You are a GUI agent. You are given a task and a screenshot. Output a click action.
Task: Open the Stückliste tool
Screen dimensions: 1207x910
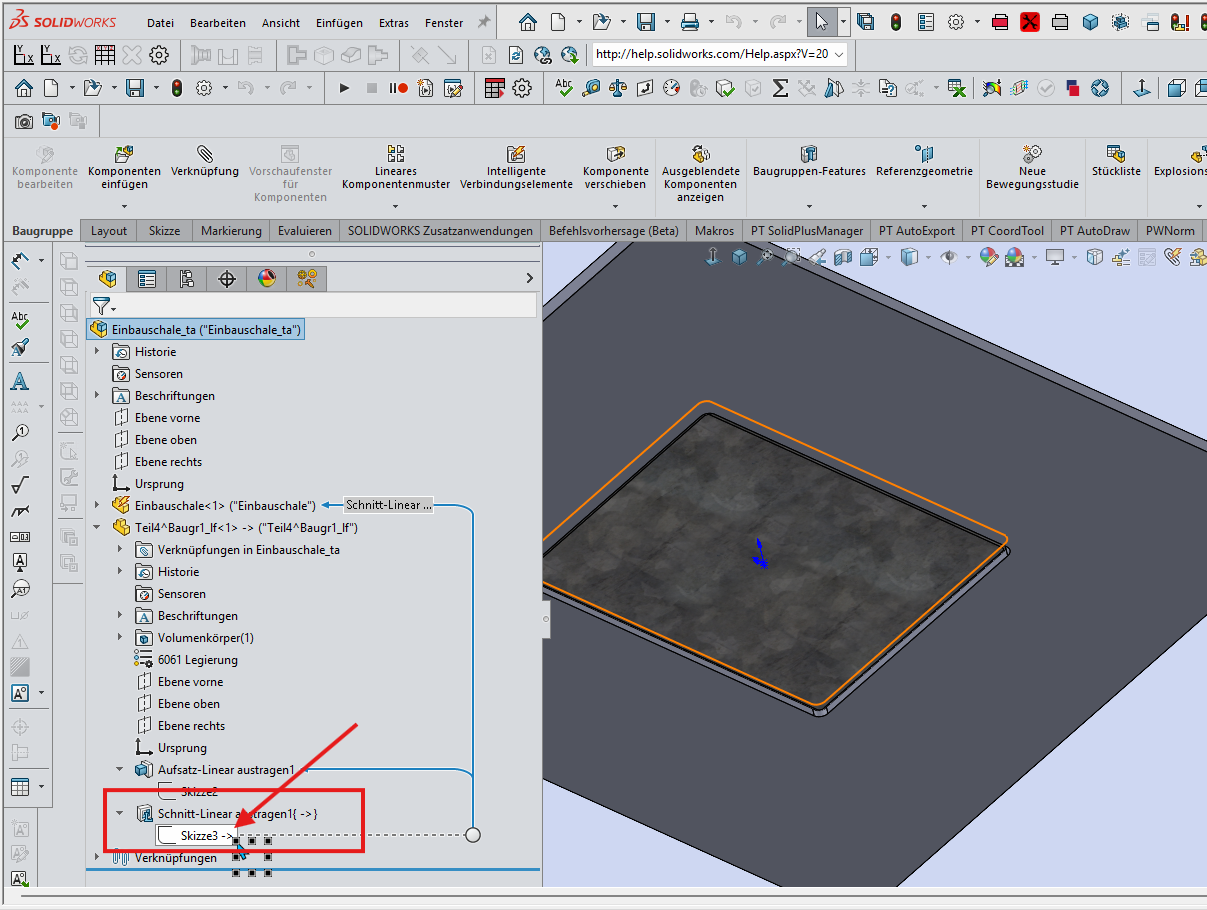point(1116,155)
